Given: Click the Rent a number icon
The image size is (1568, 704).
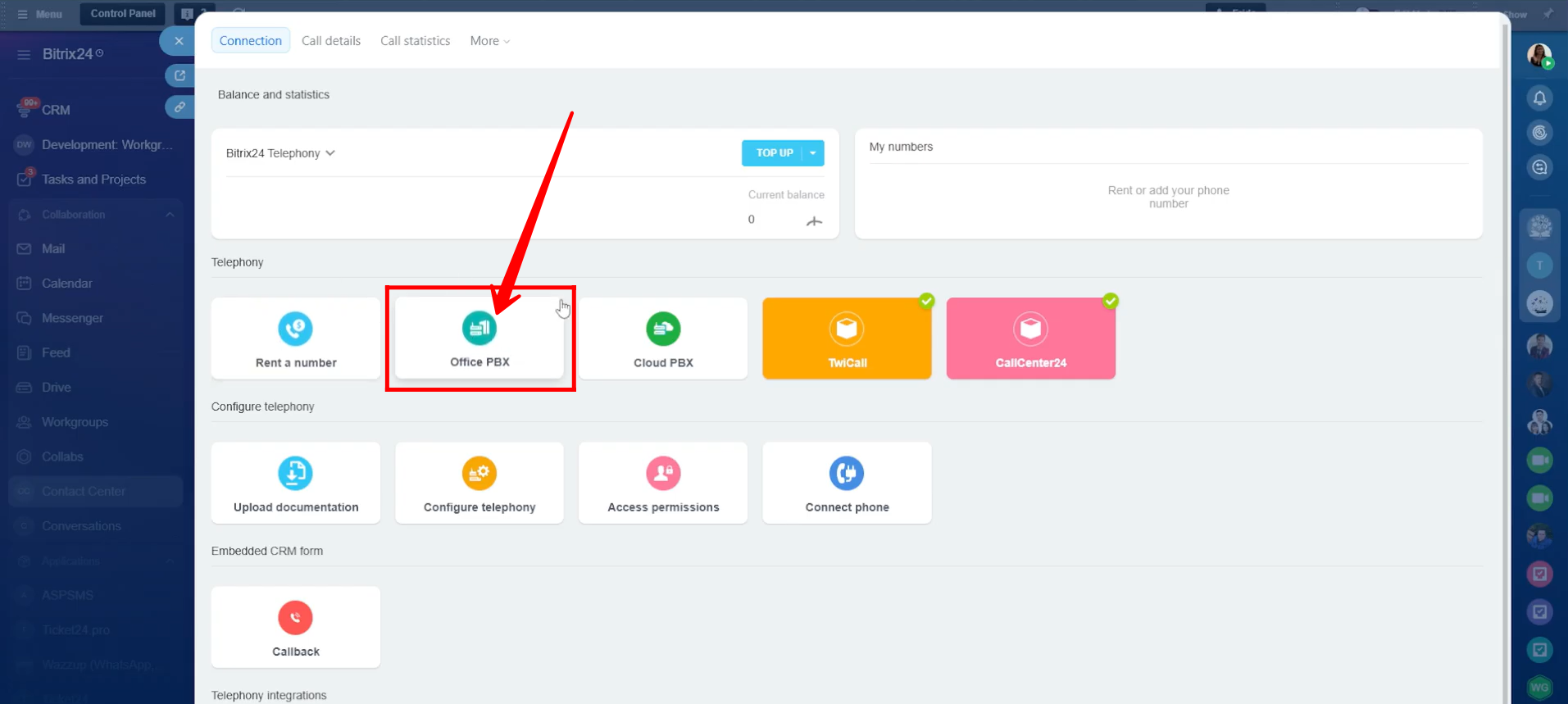Looking at the screenshot, I should coord(295,329).
